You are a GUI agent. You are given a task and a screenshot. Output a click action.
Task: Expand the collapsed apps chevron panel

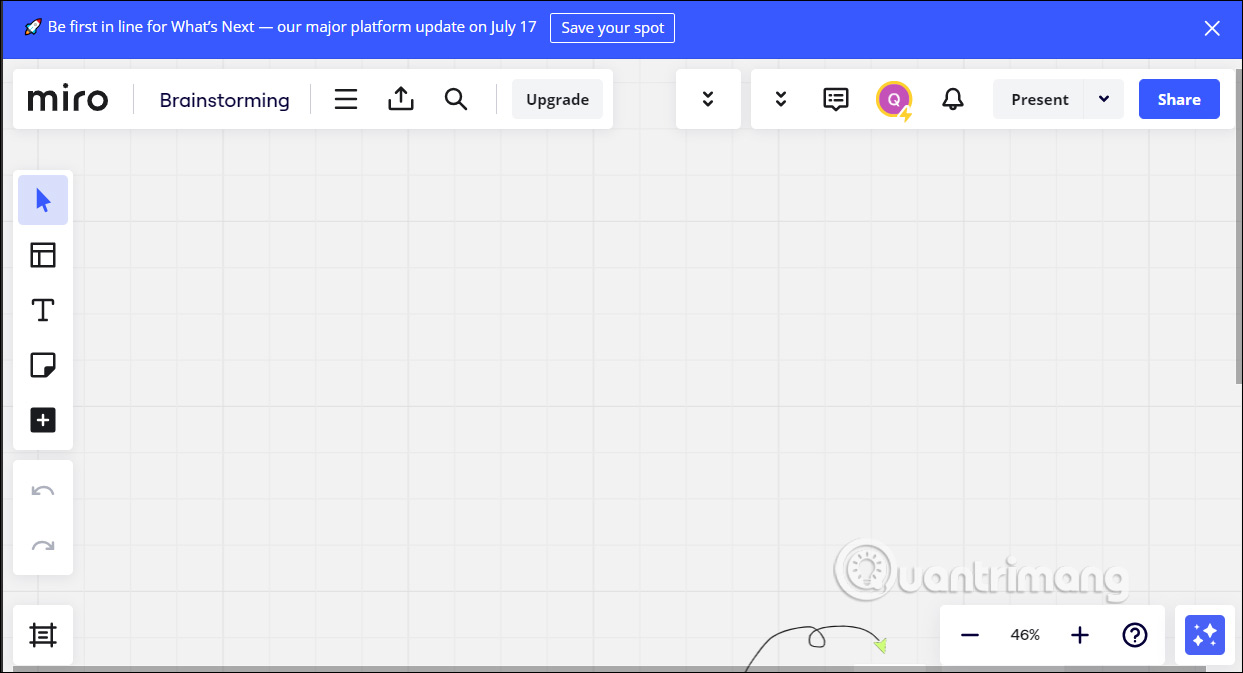[708, 99]
